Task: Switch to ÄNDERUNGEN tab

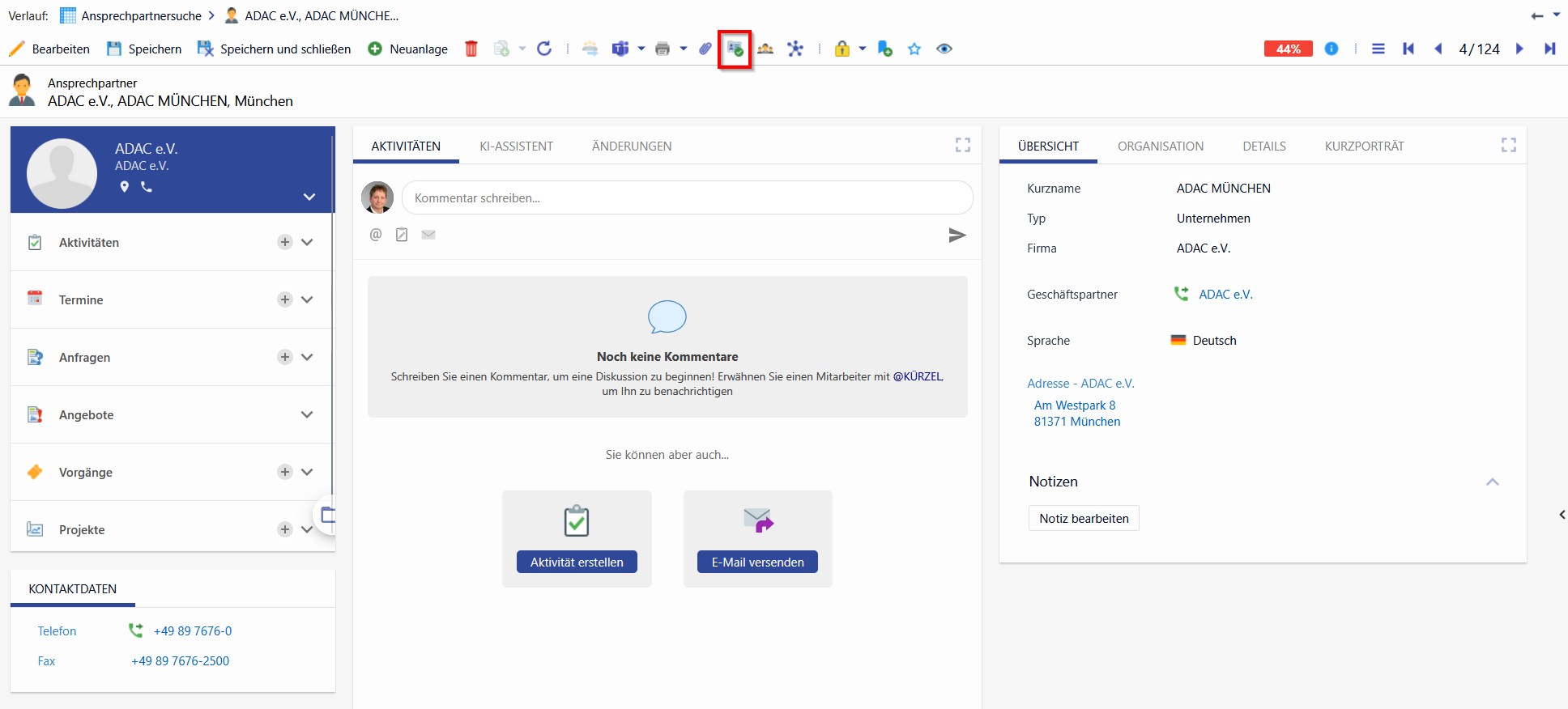Action: 632,146
